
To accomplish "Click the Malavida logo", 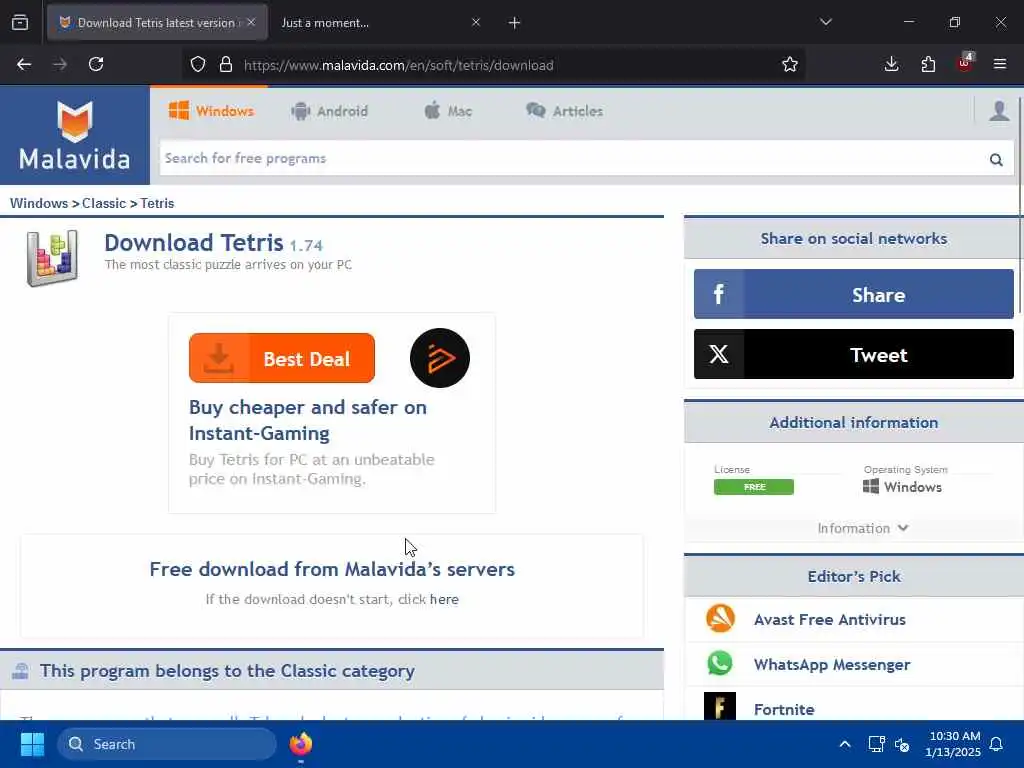I will click(74, 136).
